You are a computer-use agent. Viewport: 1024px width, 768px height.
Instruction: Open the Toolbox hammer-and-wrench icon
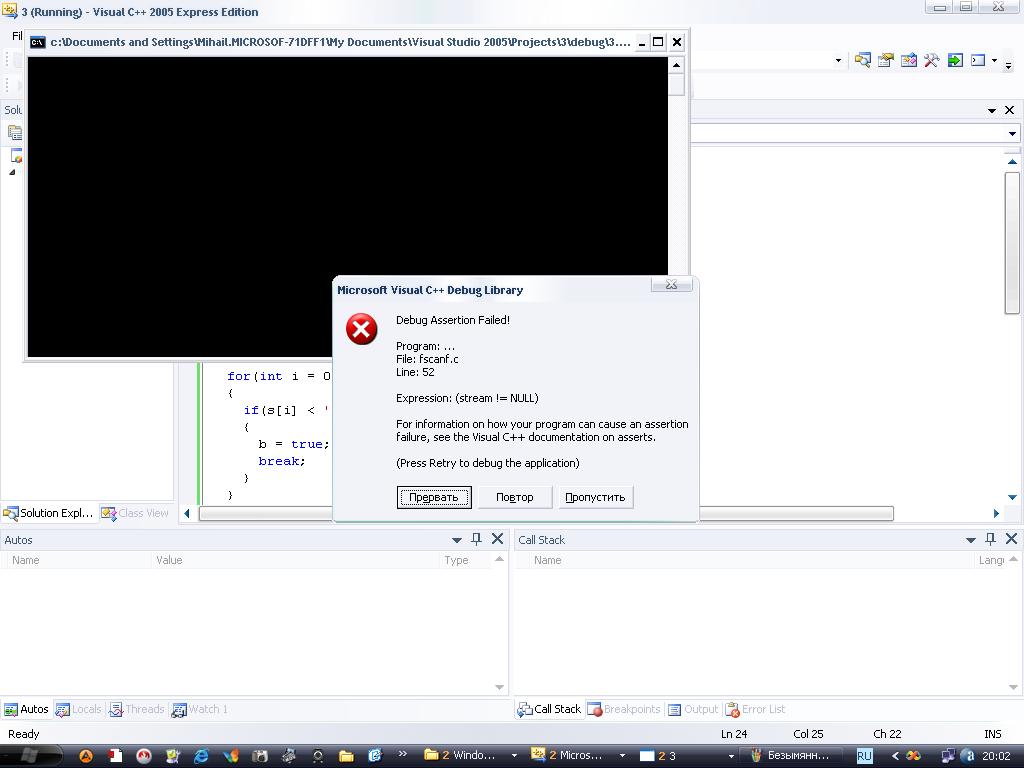(x=931, y=61)
